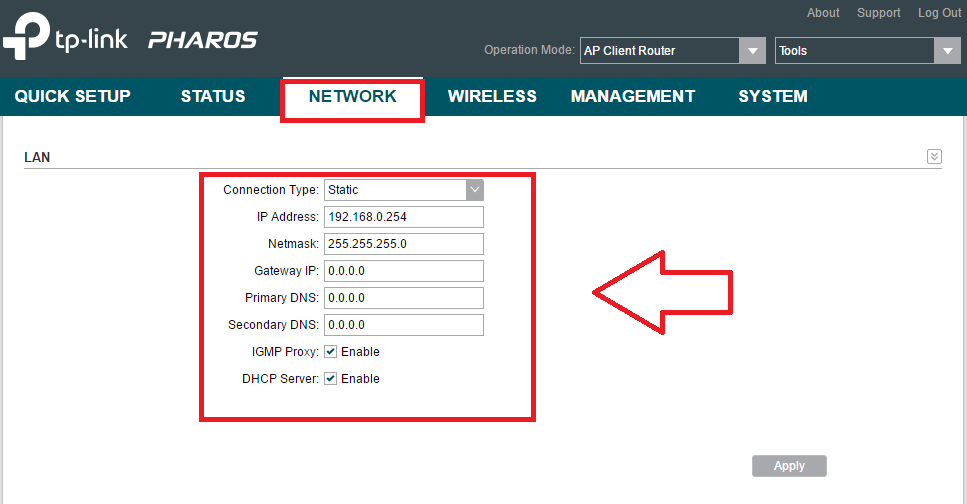967x504 pixels.
Task: Open the Connection Type dropdown
Action: coord(403,190)
